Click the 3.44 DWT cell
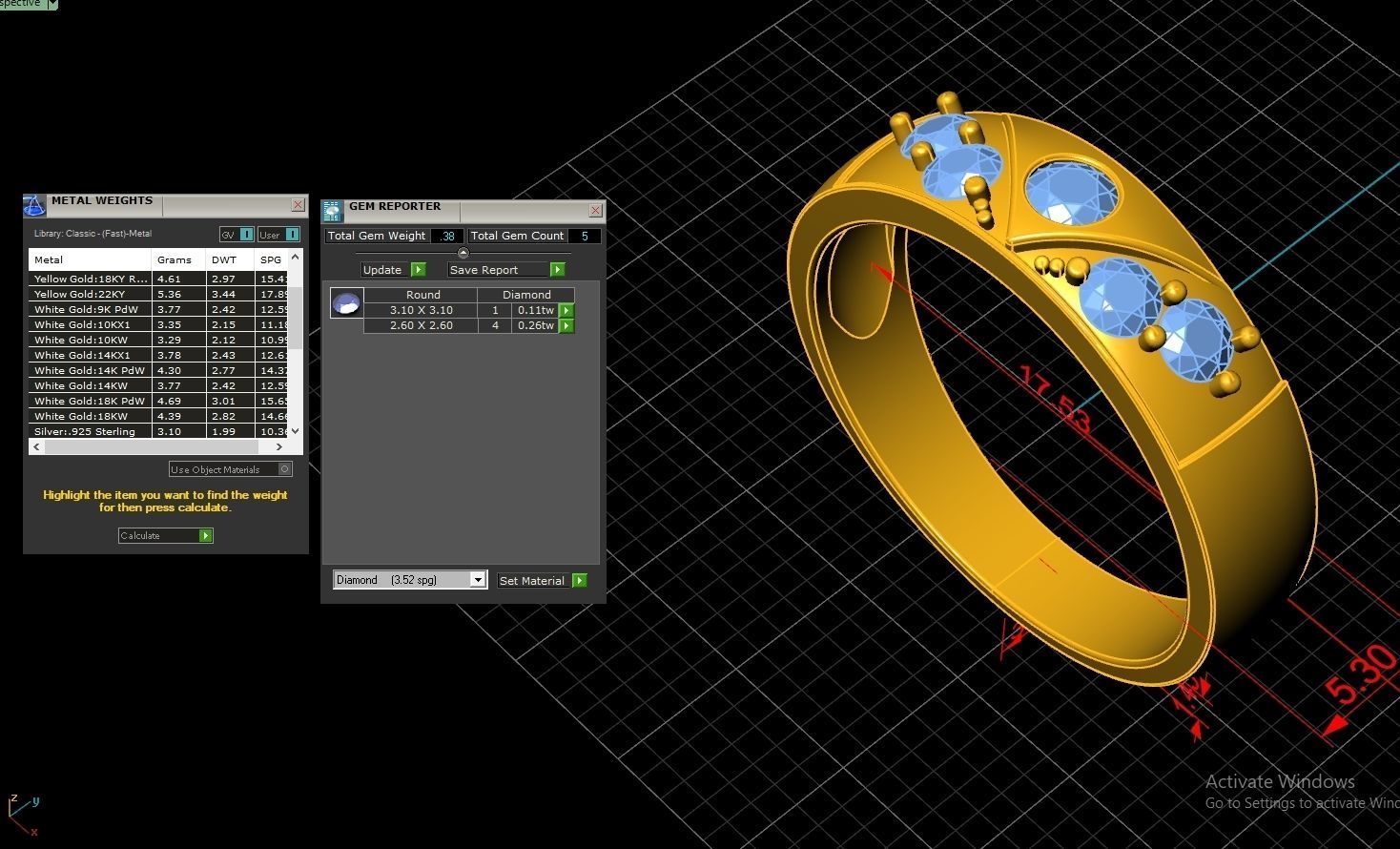1400x849 pixels. [230, 294]
